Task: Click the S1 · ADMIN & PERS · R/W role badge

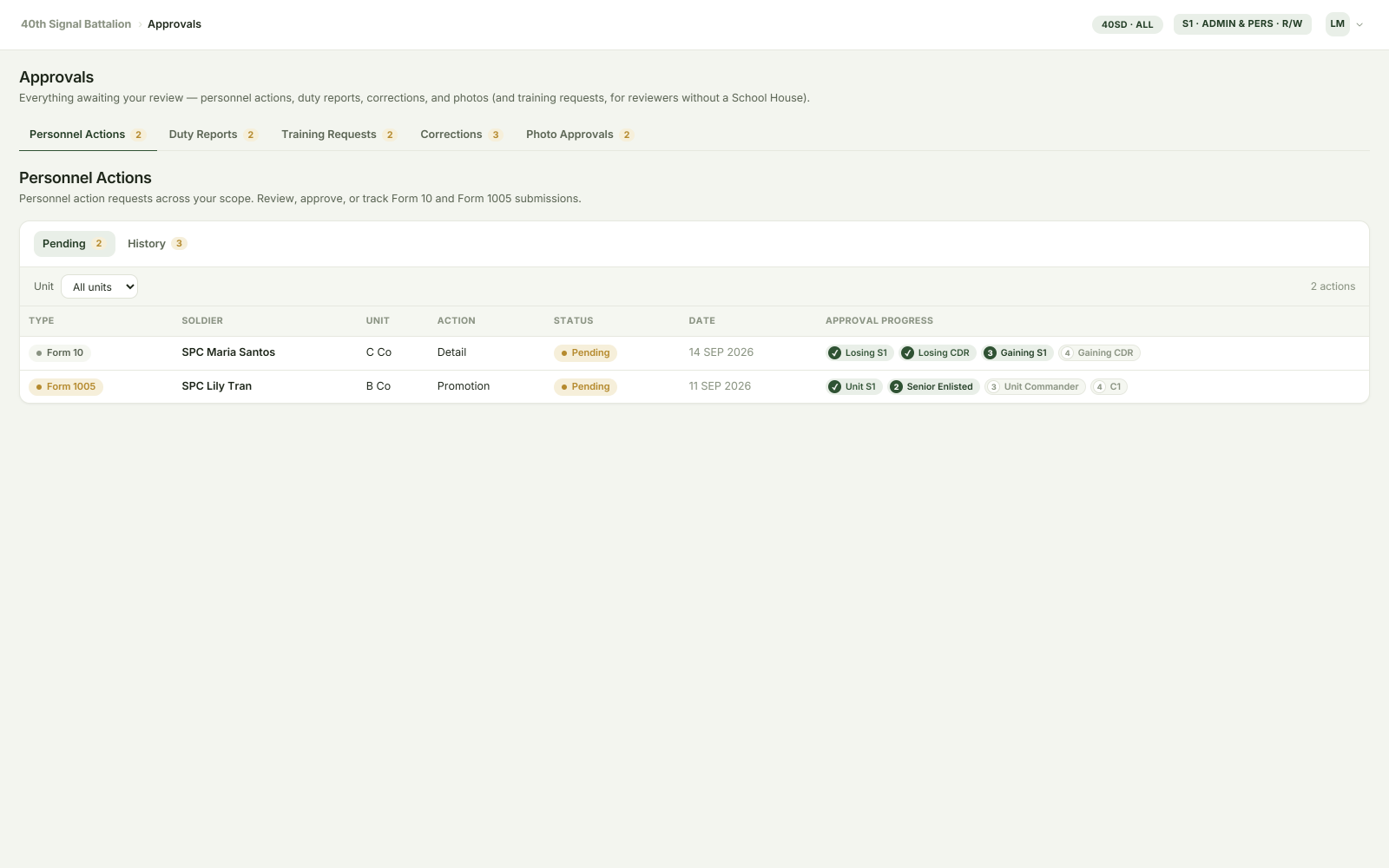Action: coord(1242,24)
